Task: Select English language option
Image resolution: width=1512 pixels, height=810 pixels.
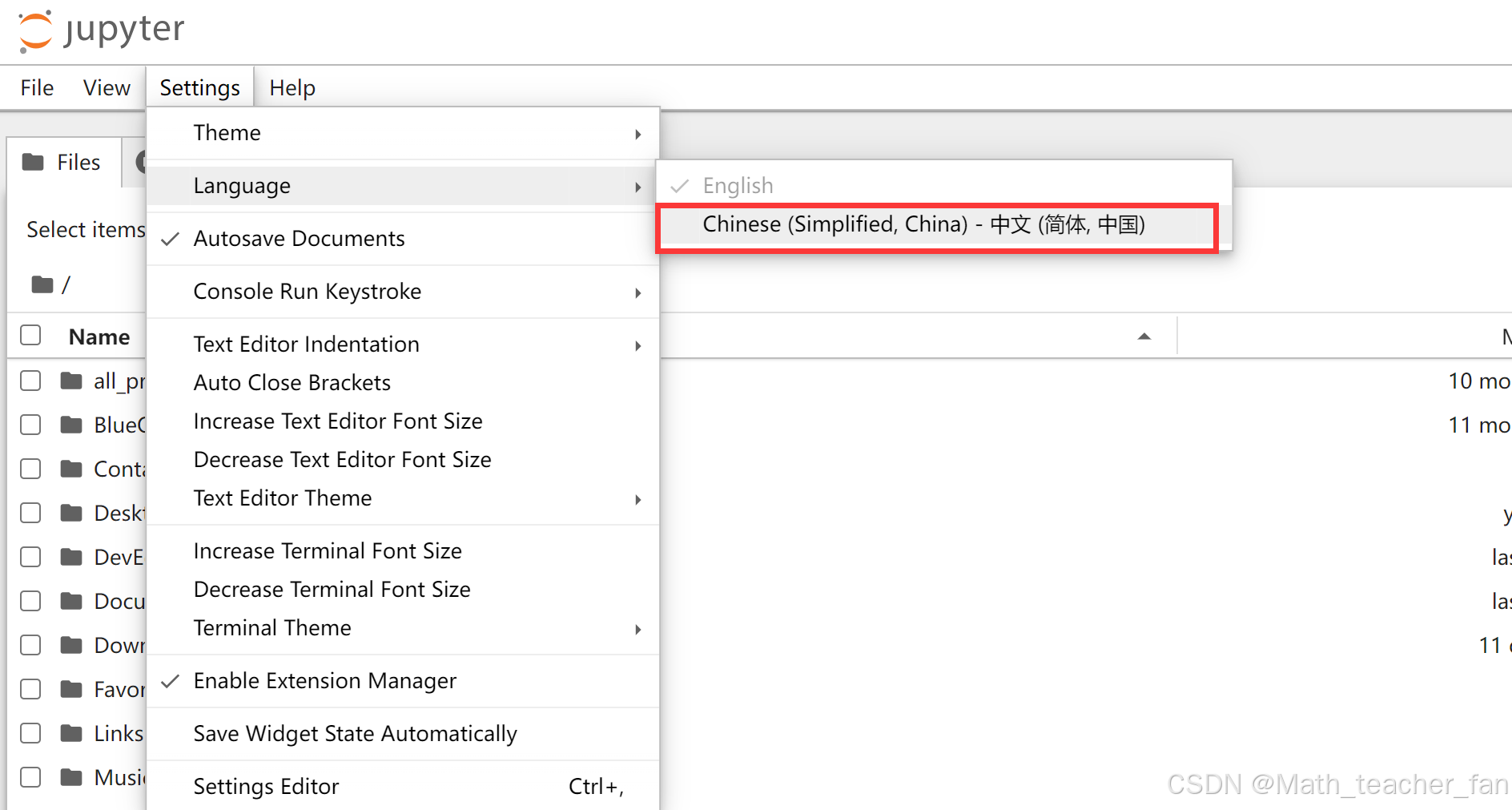Action: pyautogui.click(x=943, y=186)
